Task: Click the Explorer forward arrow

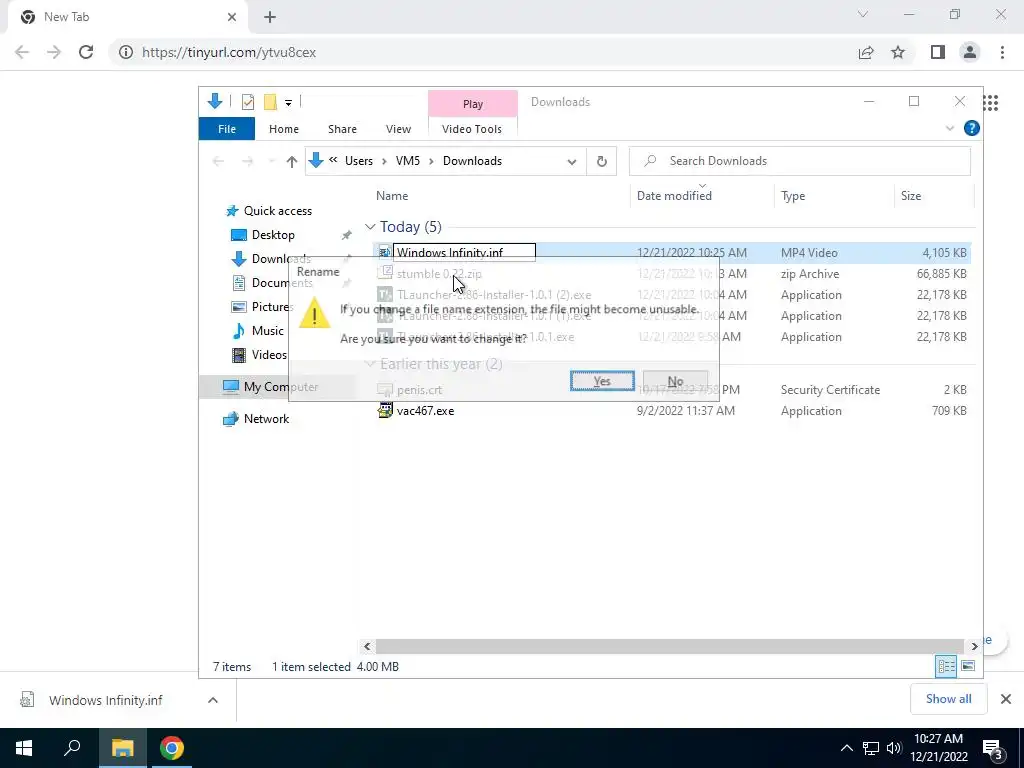Action: pyautogui.click(x=248, y=161)
